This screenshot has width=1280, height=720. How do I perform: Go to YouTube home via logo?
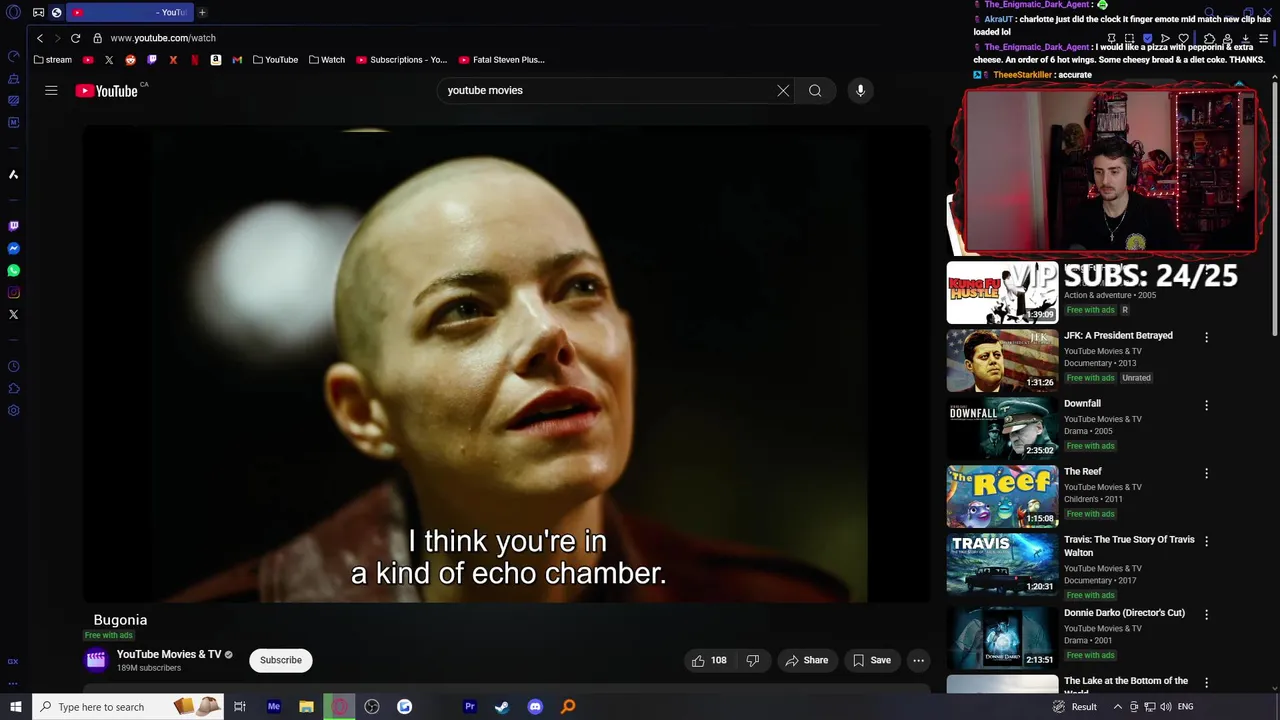(x=106, y=91)
